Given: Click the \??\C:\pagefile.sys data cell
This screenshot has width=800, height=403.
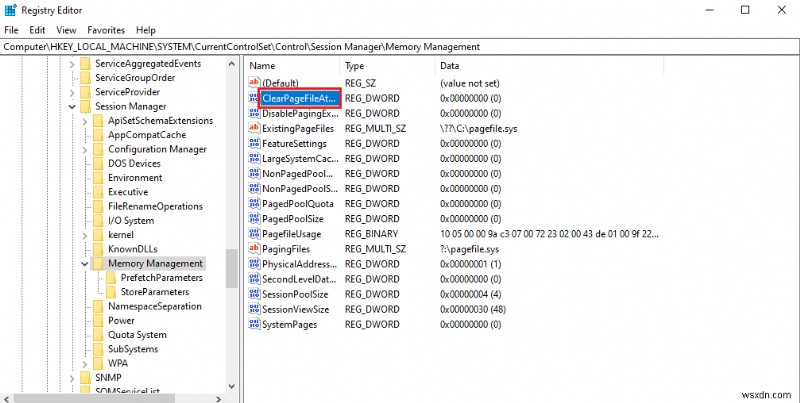Looking at the screenshot, I should [x=479, y=129].
